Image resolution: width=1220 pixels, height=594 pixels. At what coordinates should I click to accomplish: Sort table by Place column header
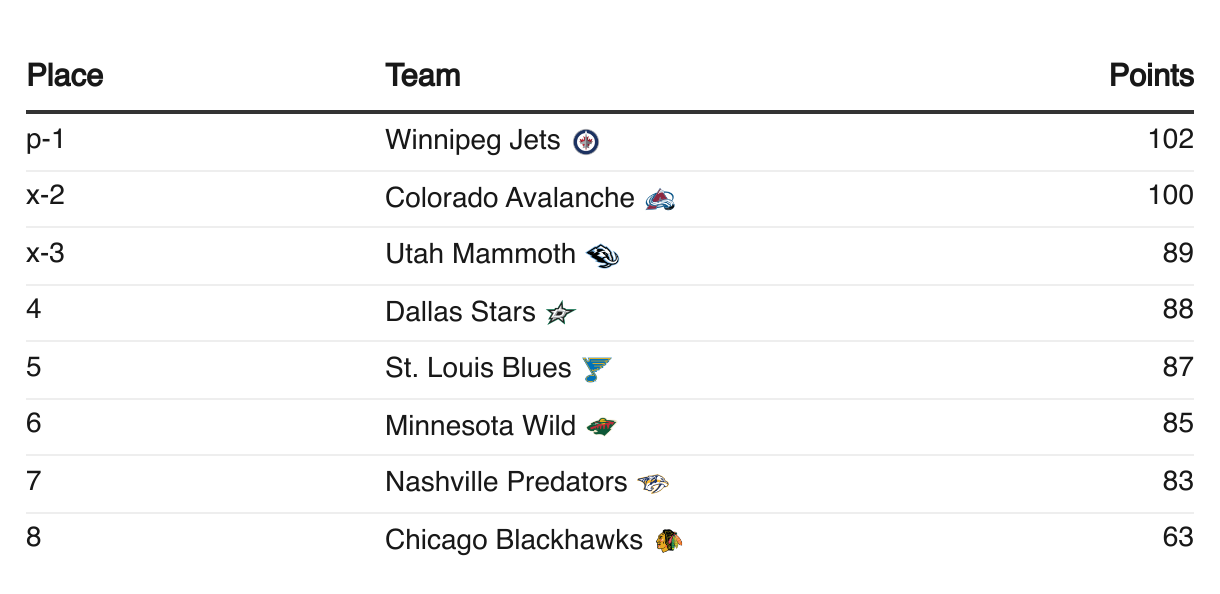tap(65, 76)
